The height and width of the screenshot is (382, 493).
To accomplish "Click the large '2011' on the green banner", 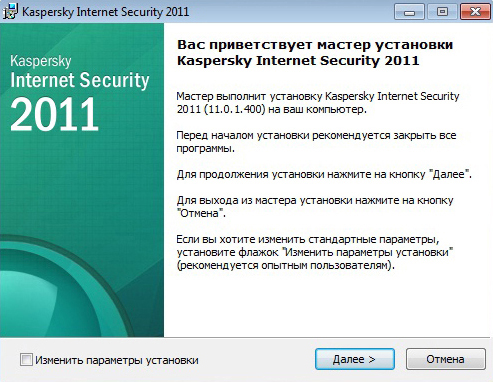I will click(x=54, y=114).
